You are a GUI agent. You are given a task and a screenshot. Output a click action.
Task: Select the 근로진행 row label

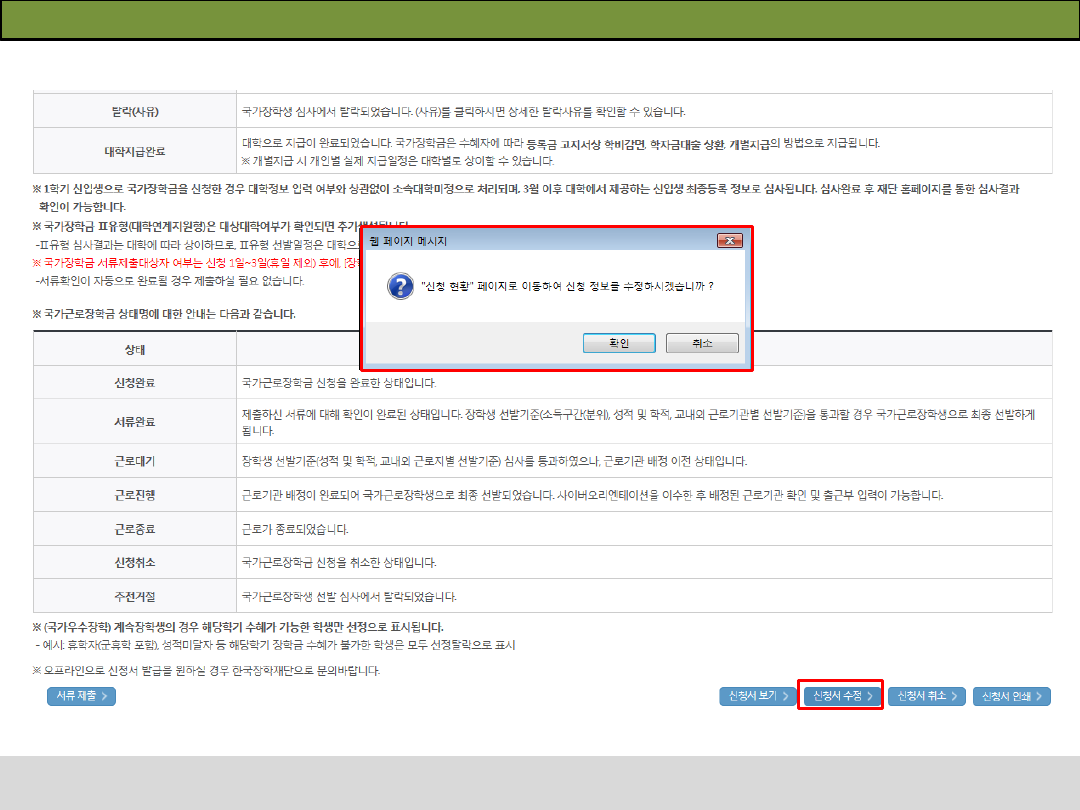point(135,495)
